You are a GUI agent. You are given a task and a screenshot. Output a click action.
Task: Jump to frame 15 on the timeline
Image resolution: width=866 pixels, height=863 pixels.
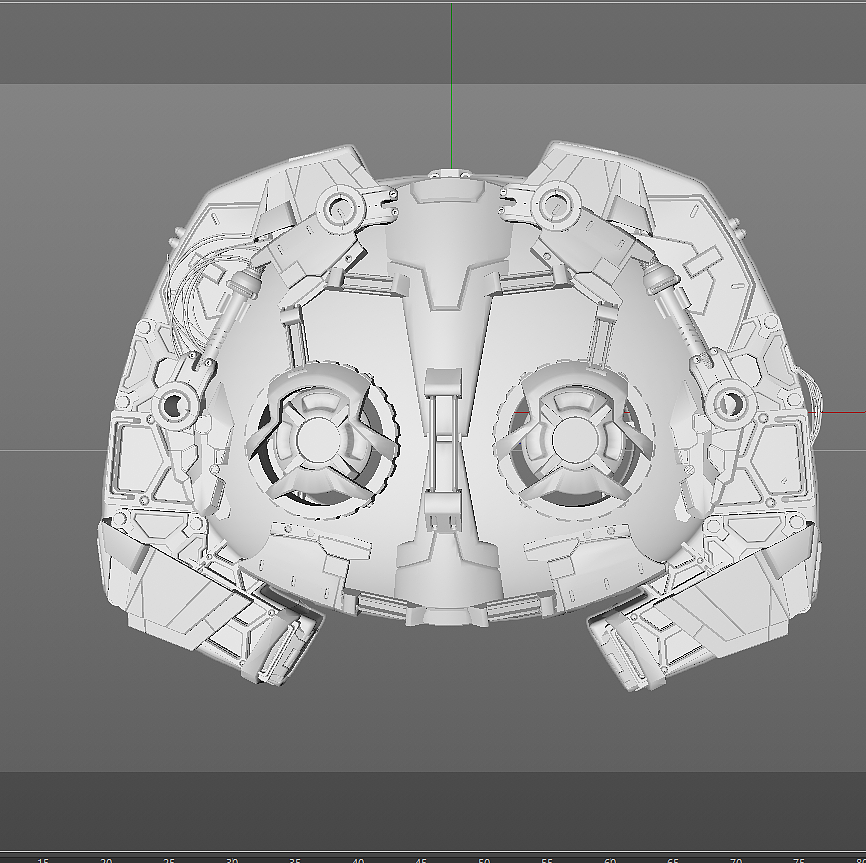coord(43,860)
